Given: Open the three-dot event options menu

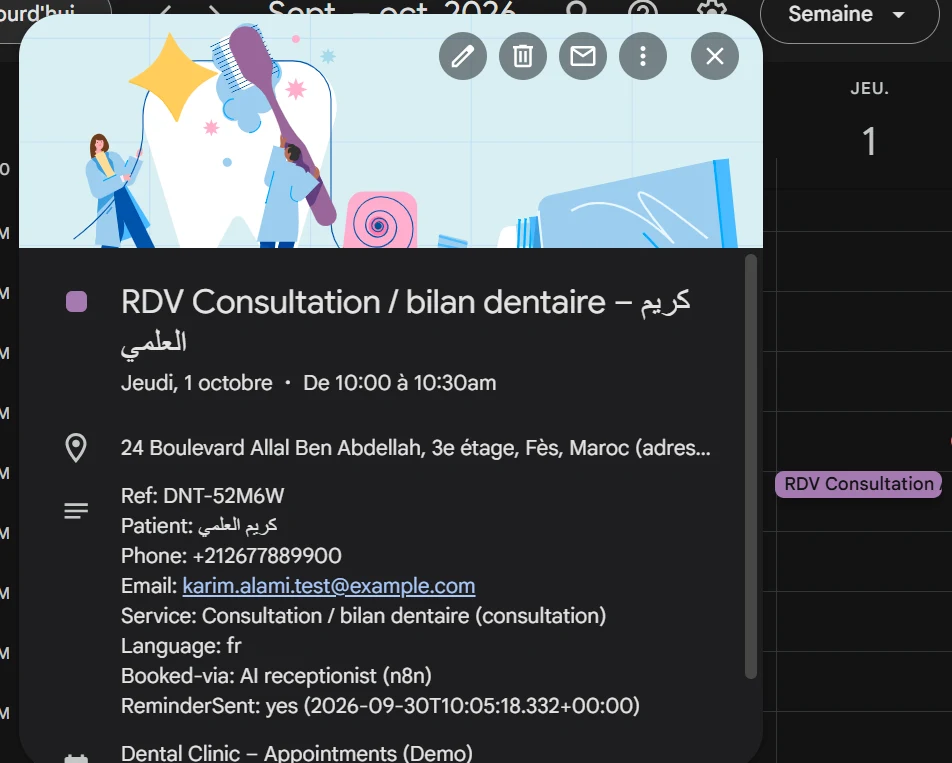Looking at the screenshot, I should click(643, 56).
